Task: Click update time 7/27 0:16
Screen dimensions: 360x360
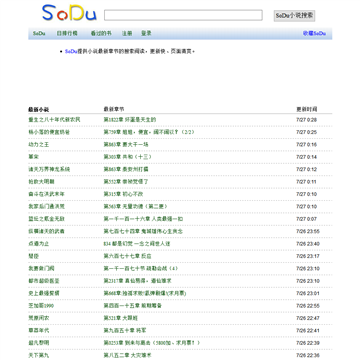Action: point(306,144)
